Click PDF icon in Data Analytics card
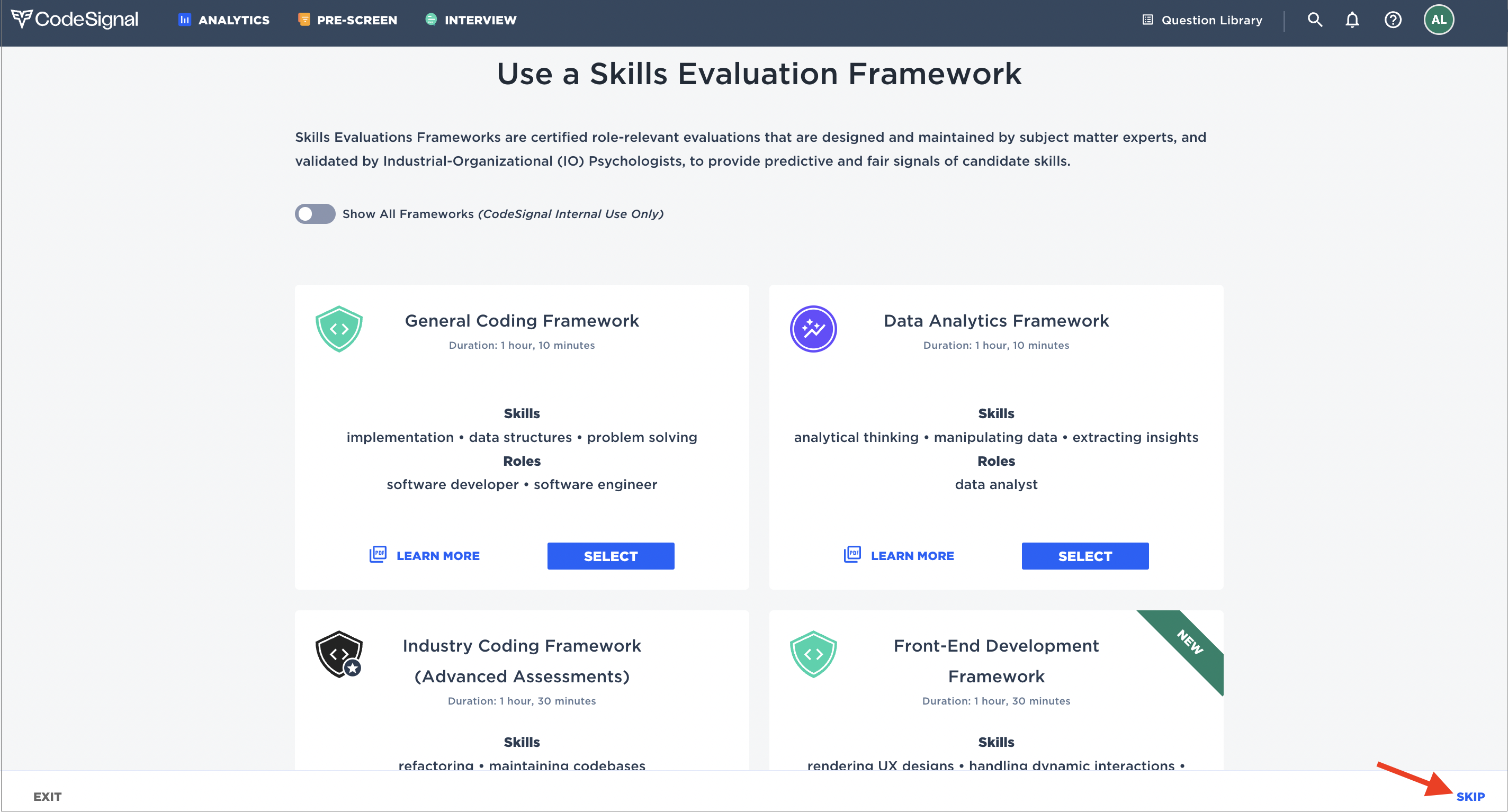 click(x=852, y=554)
